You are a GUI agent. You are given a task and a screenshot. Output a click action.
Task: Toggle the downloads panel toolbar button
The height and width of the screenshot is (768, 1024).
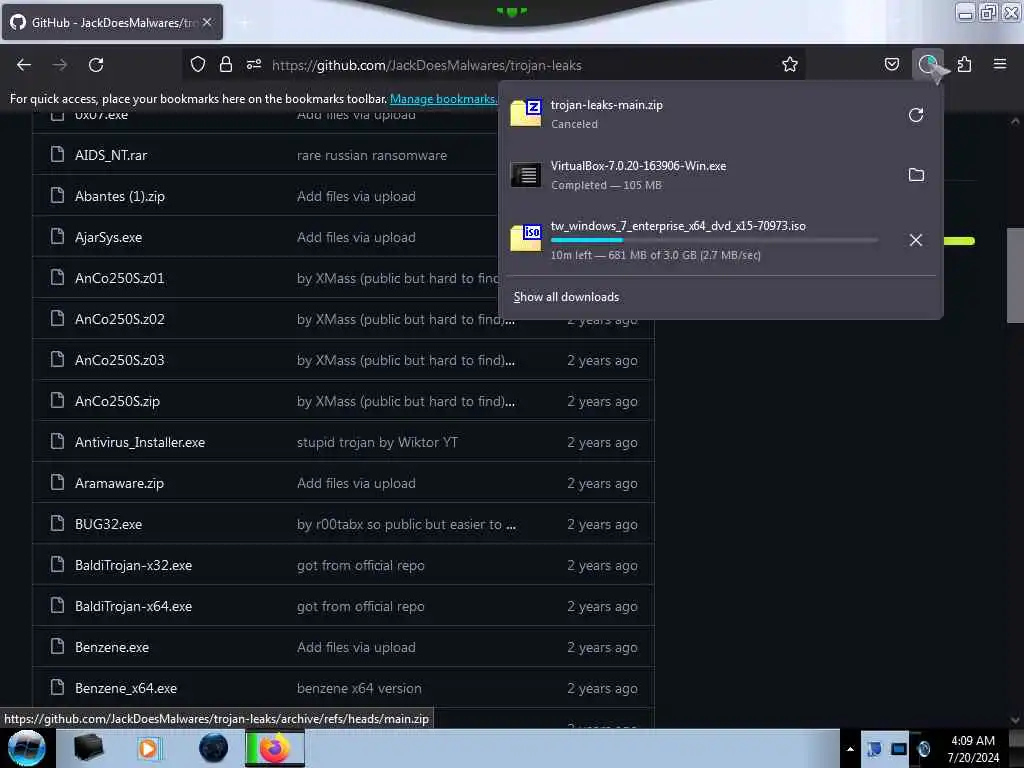[928, 64]
